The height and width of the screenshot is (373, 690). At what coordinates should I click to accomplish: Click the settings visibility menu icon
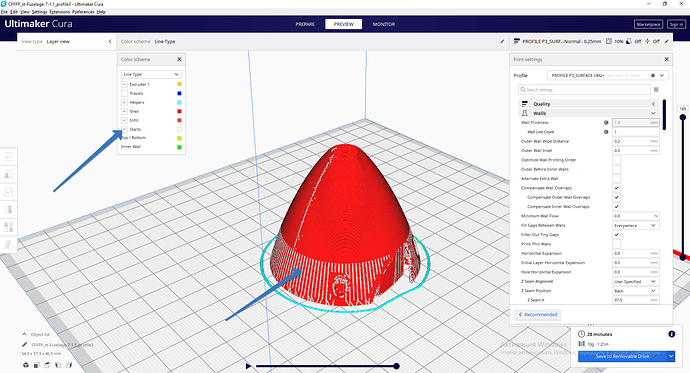pyautogui.click(x=656, y=90)
